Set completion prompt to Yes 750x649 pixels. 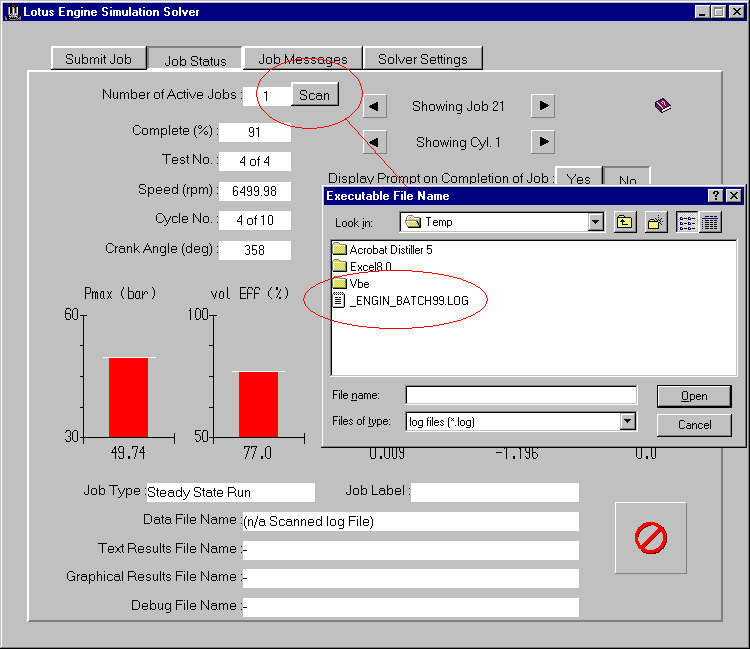(x=579, y=177)
